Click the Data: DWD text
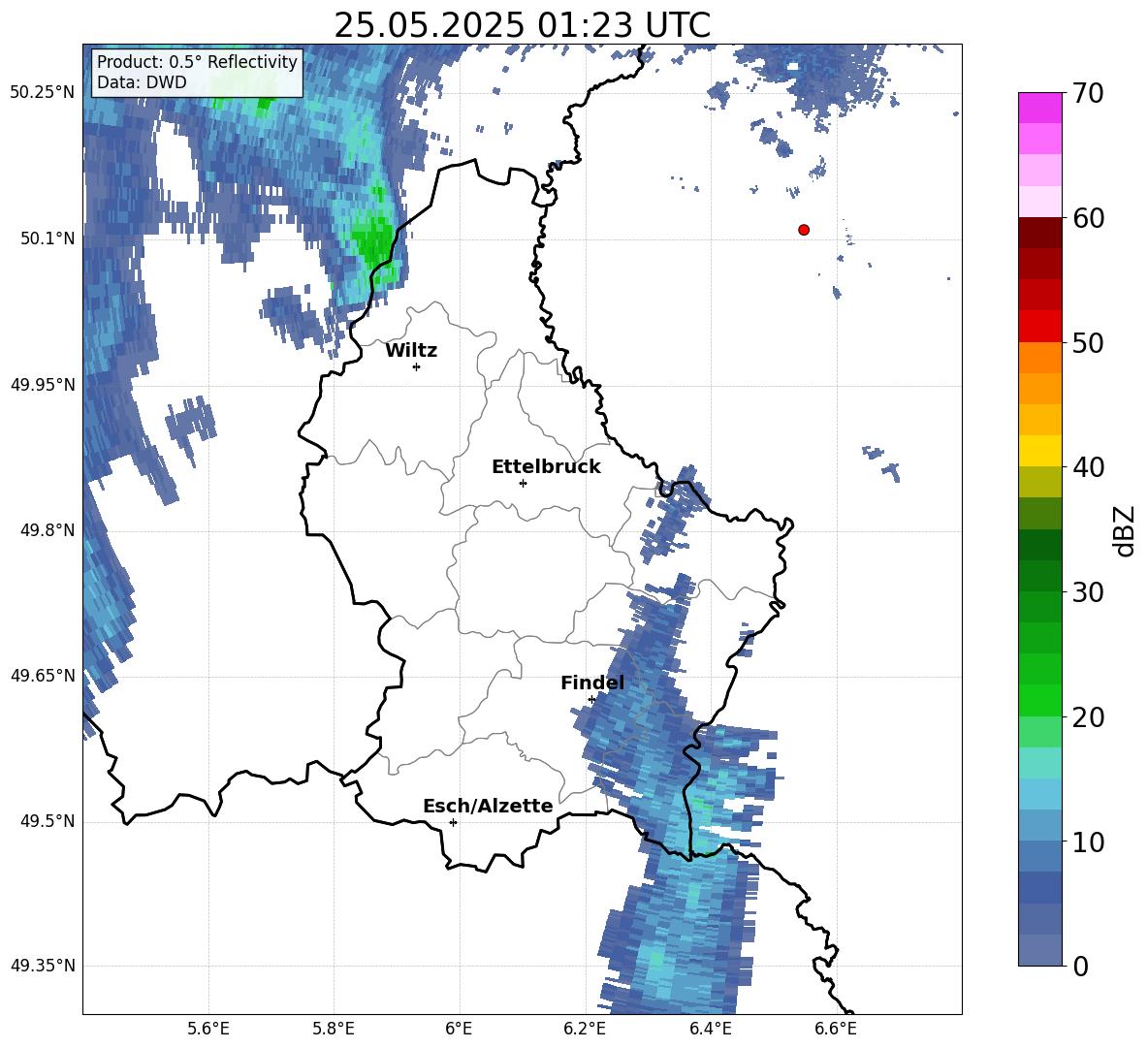This screenshot has height=1048, width=1148. [142, 82]
